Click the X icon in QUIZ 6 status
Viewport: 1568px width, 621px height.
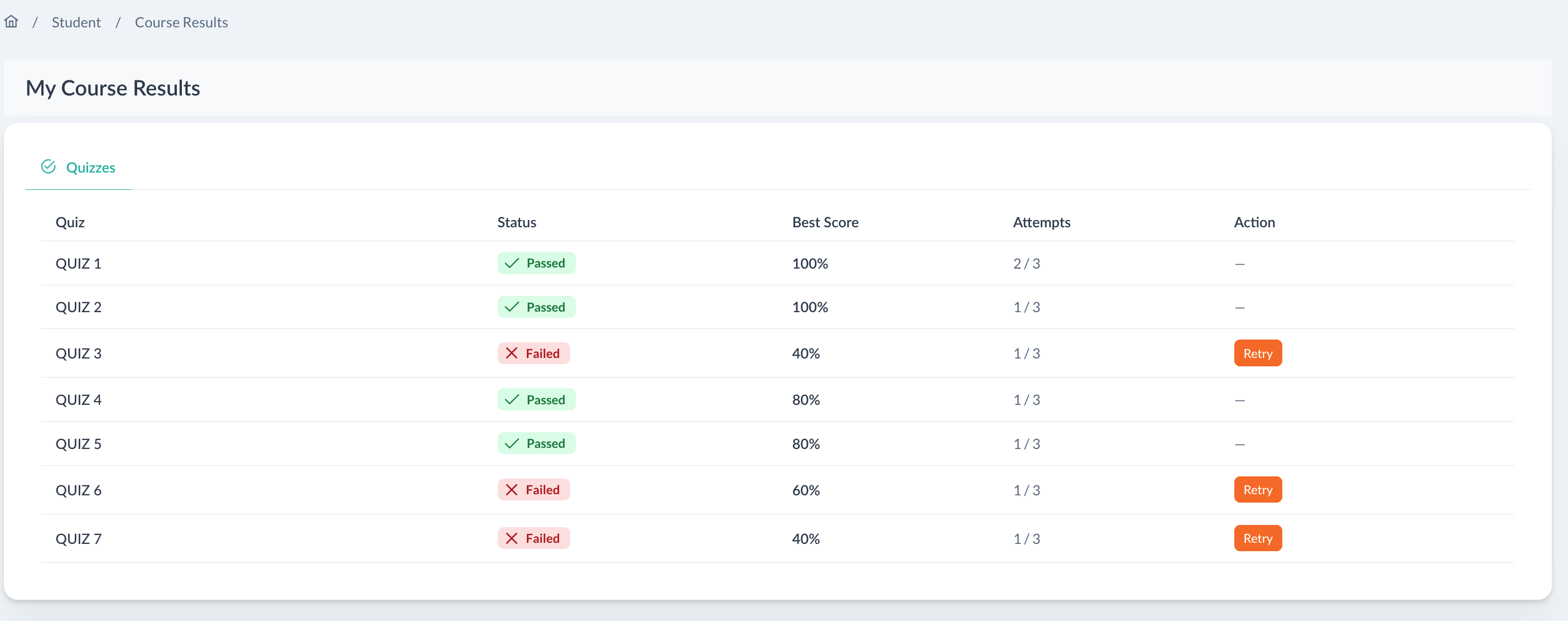tap(511, 490)
